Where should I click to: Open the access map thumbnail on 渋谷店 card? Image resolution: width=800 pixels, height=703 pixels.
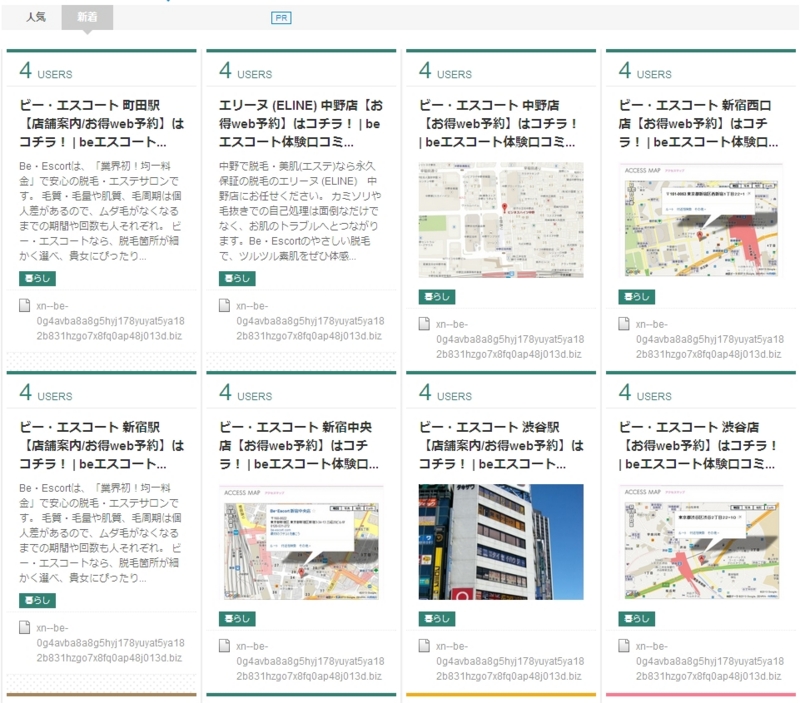pos(701,542)
